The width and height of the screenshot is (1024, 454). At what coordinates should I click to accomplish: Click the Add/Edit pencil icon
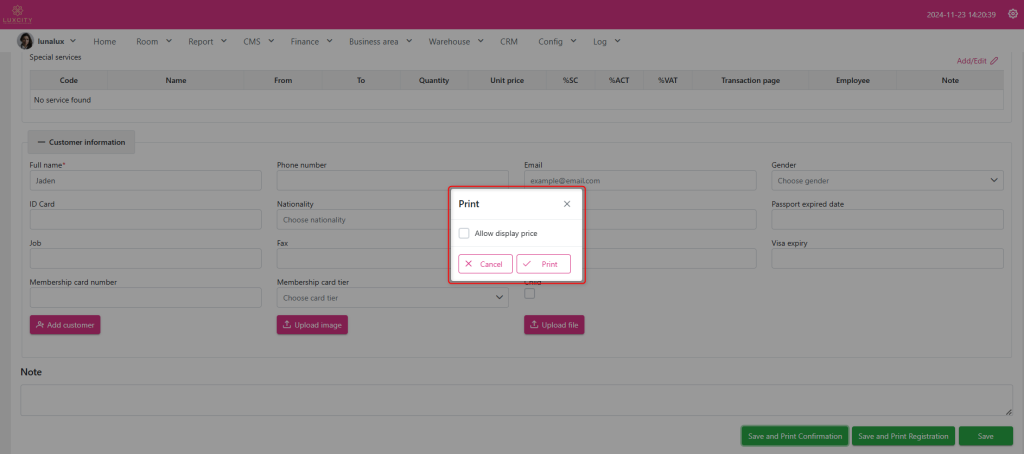[x=993, y=61]
